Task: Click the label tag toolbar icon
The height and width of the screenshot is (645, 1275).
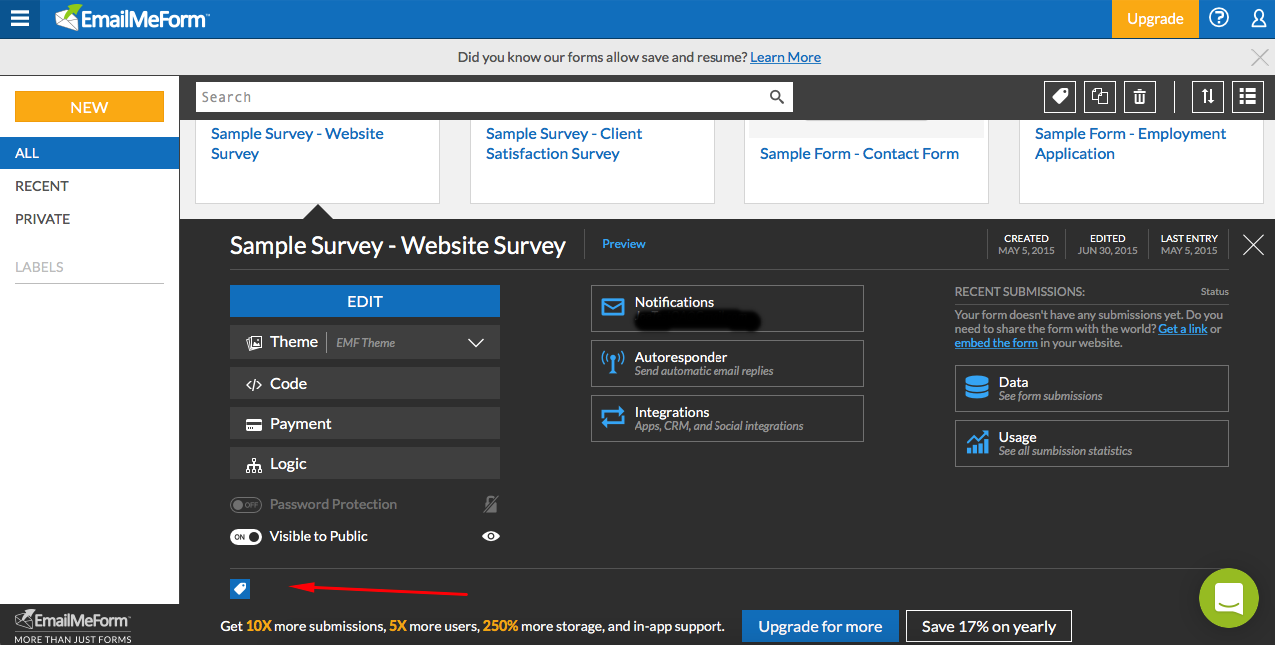Action: (x=1060, y=96)
